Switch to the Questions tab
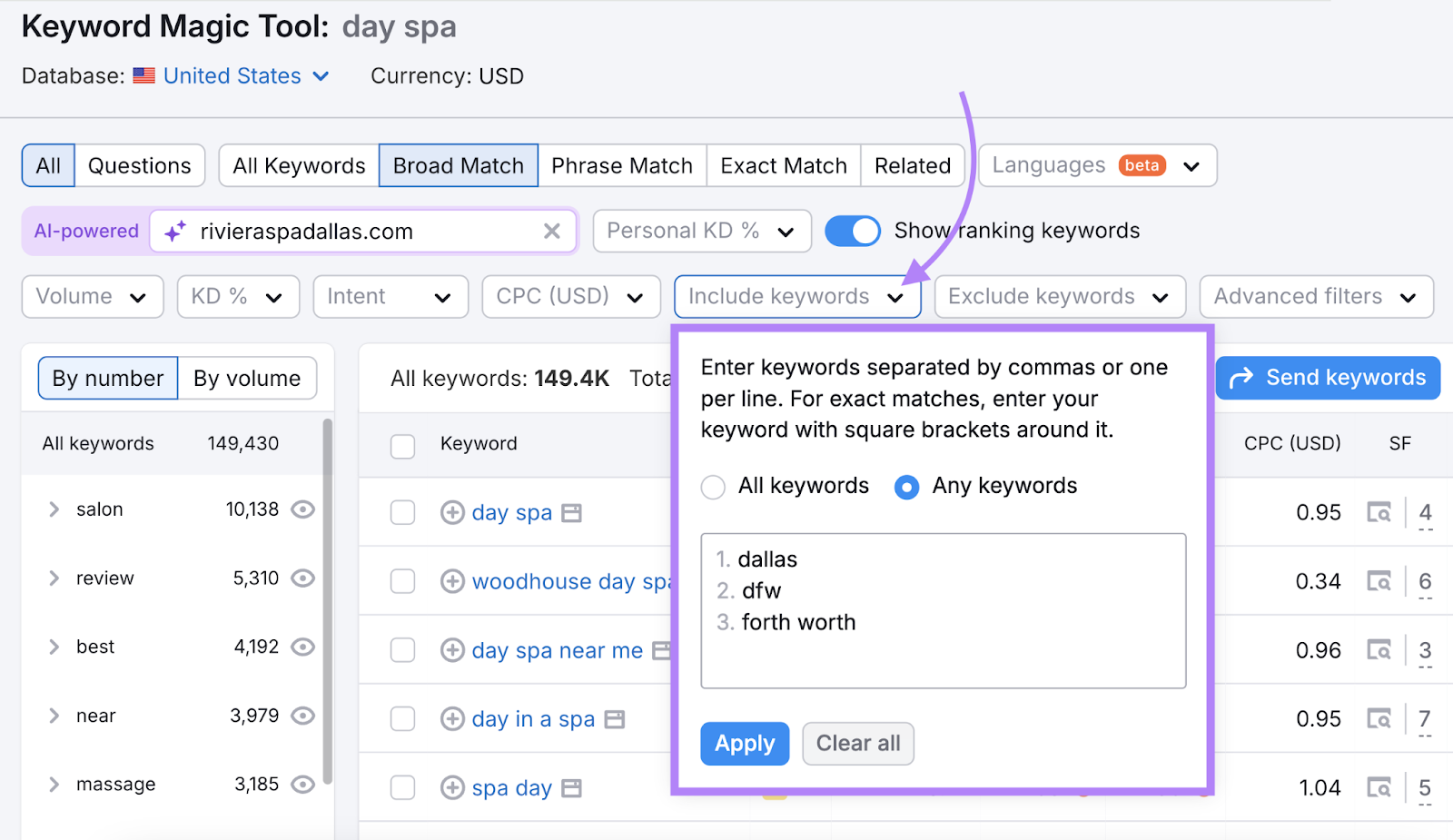The width and height of the screenshot is (1453, 840). pyautogui.click(x=140, y=165)
